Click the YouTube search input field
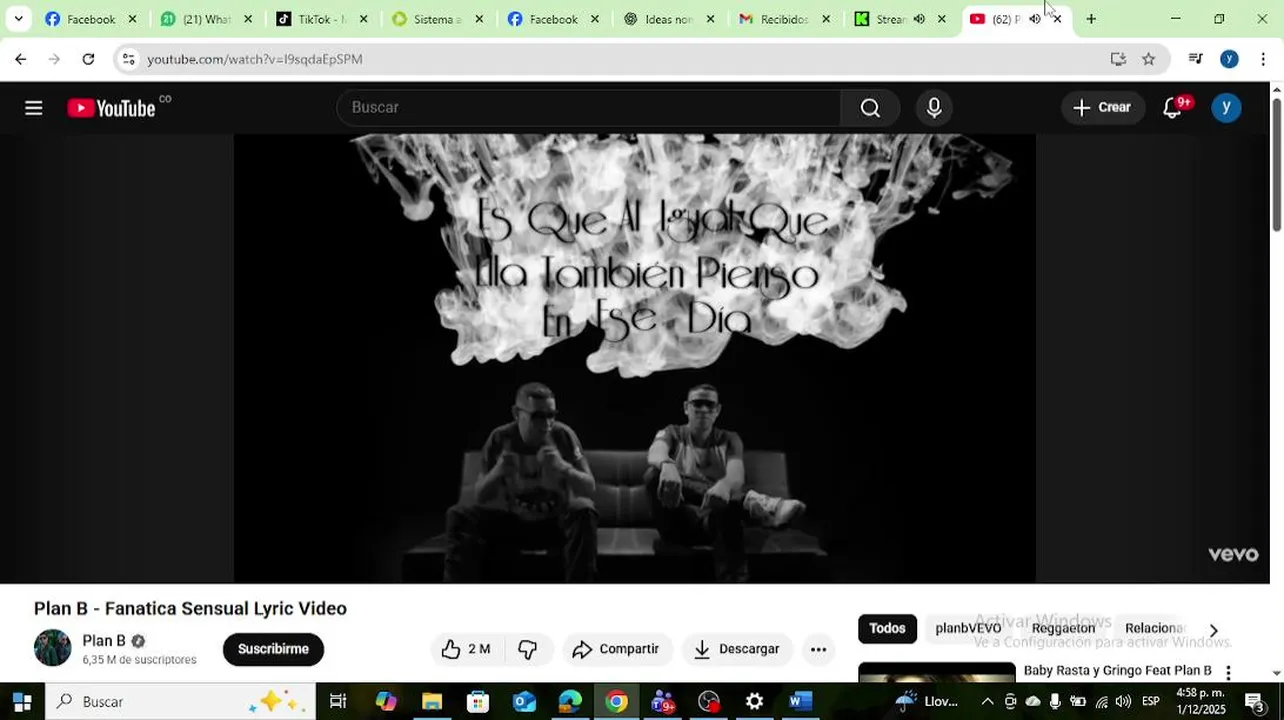Screen dimensions: 1284x720 click(590, 108)
